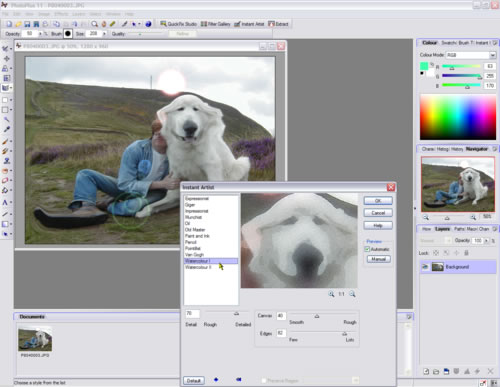Switch to the Paths tab

pyautogui.click(x=459, y=229)
